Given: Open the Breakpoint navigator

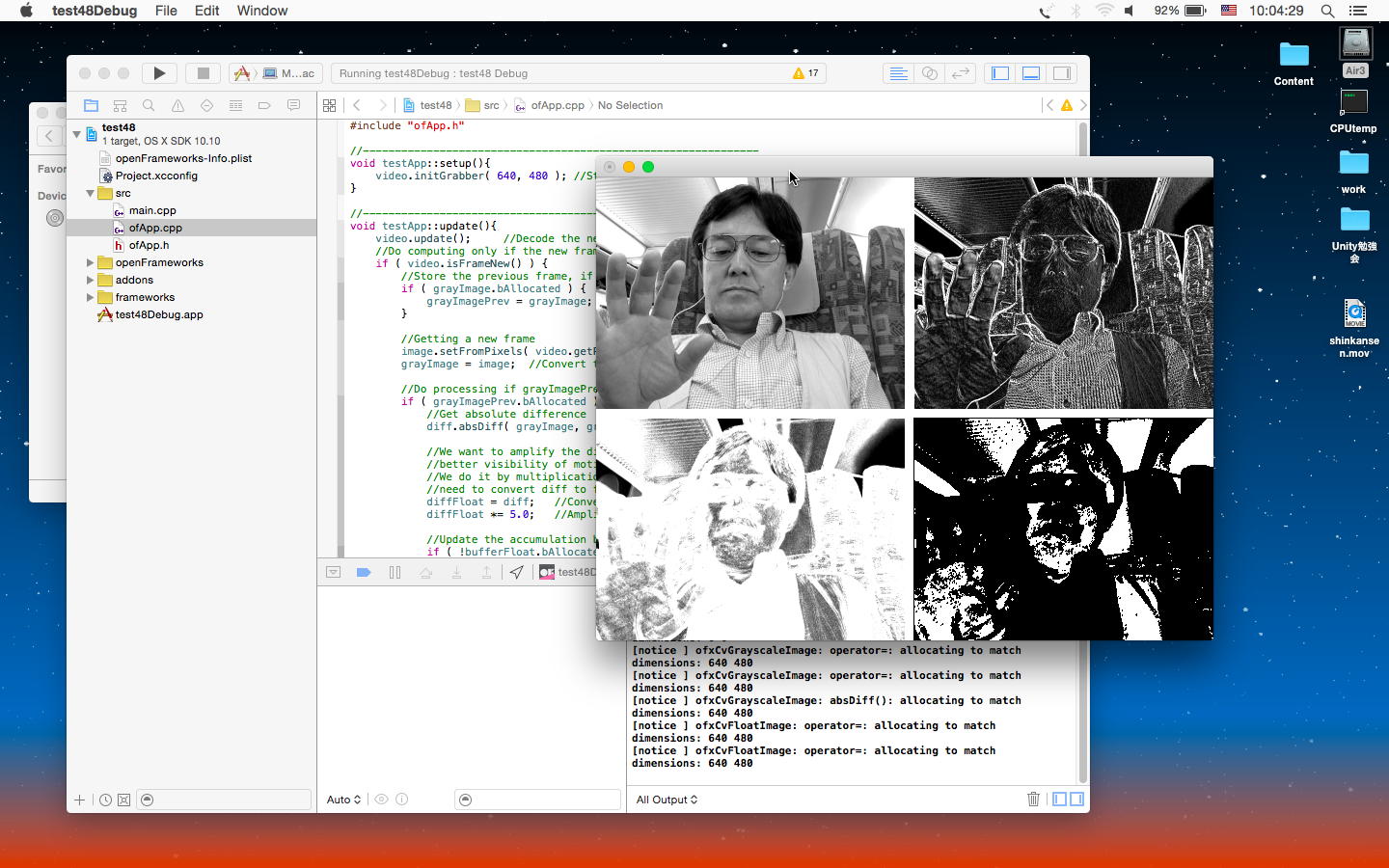Looking at the screenshot, I should 264,105.
